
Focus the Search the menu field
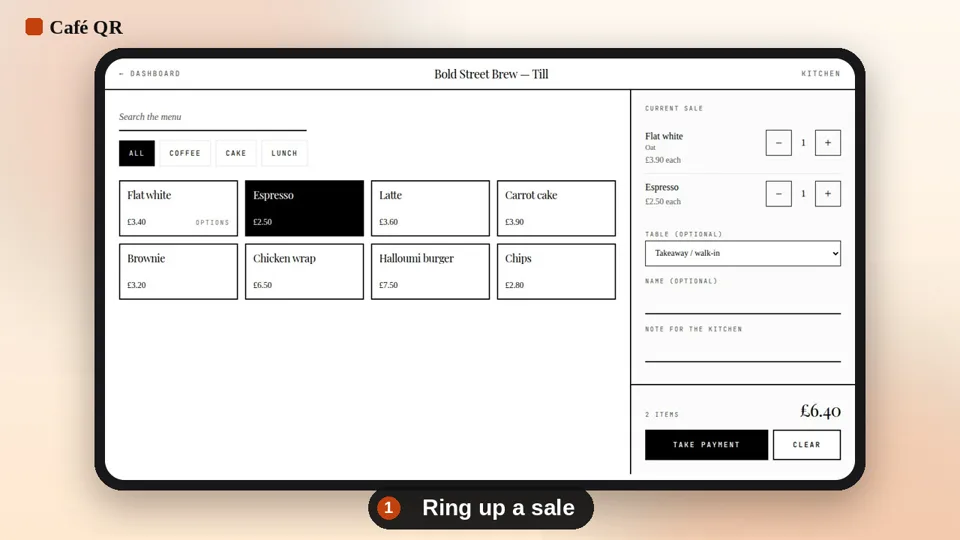[x=212, y=117]
